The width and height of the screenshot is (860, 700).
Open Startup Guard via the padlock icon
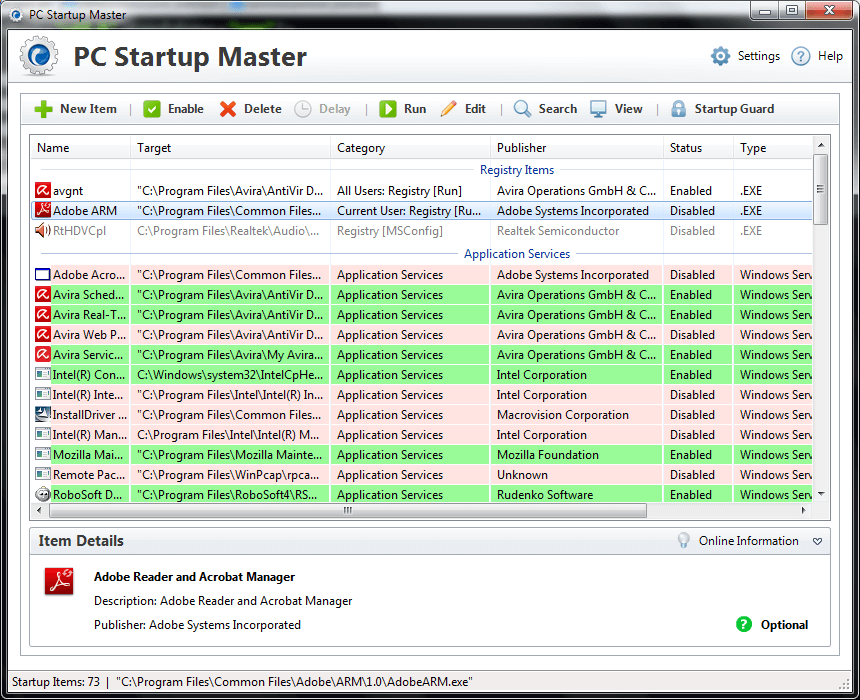click(x=679, y=109)
